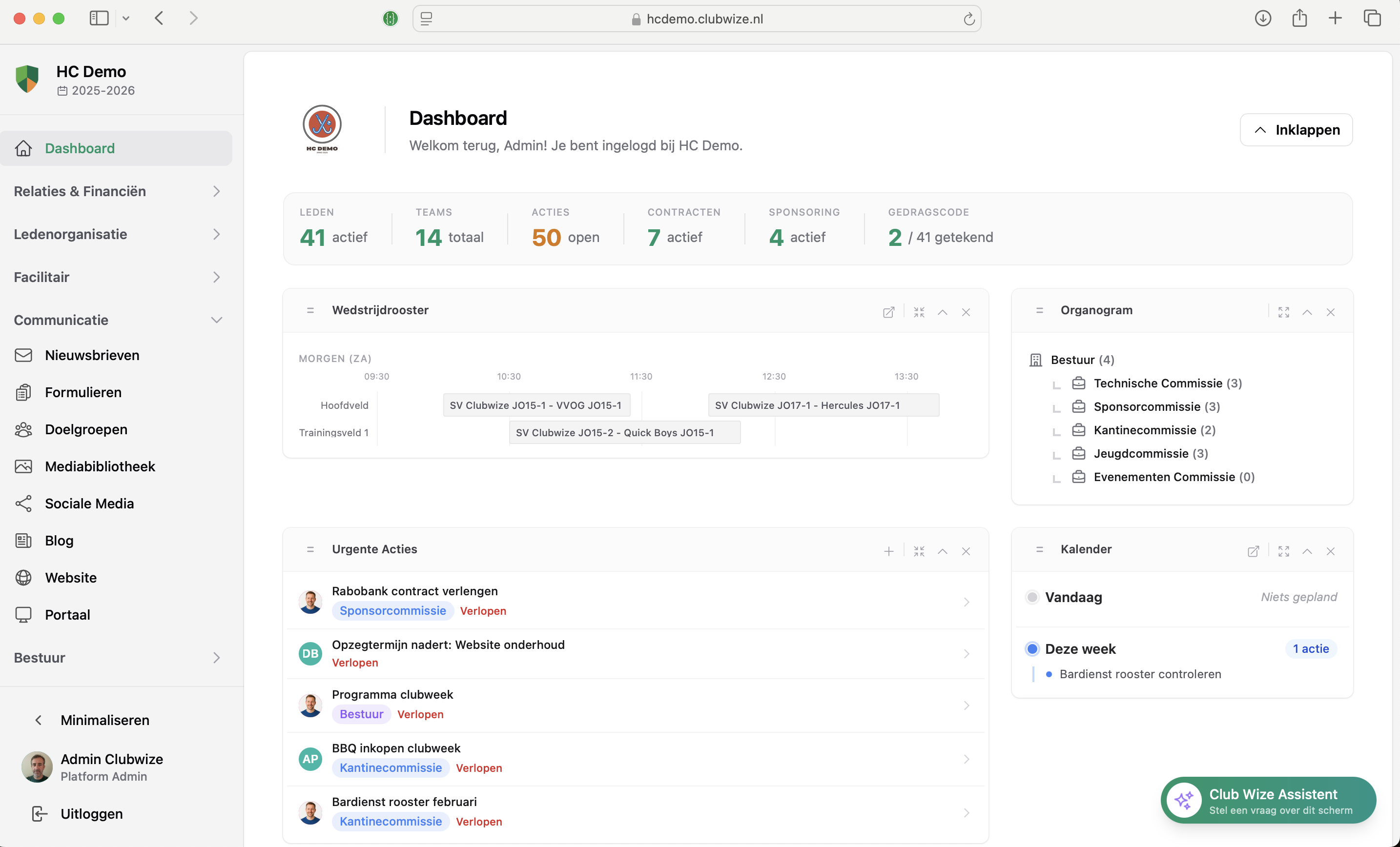The width and height of the screenshot is (1400, 847).
Task: Click the Website globe icon
Action: pyautogui.click(x=23, y=577)
